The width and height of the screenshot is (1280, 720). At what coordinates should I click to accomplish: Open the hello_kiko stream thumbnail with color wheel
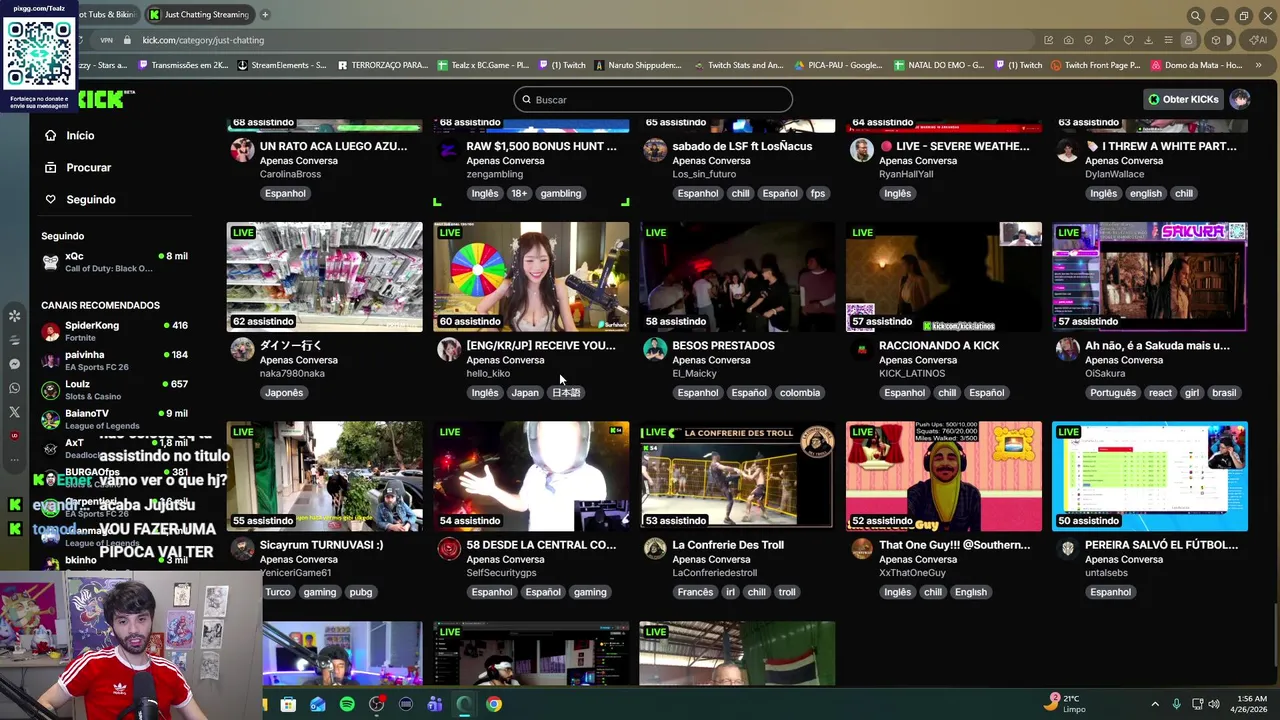[531, 277]
